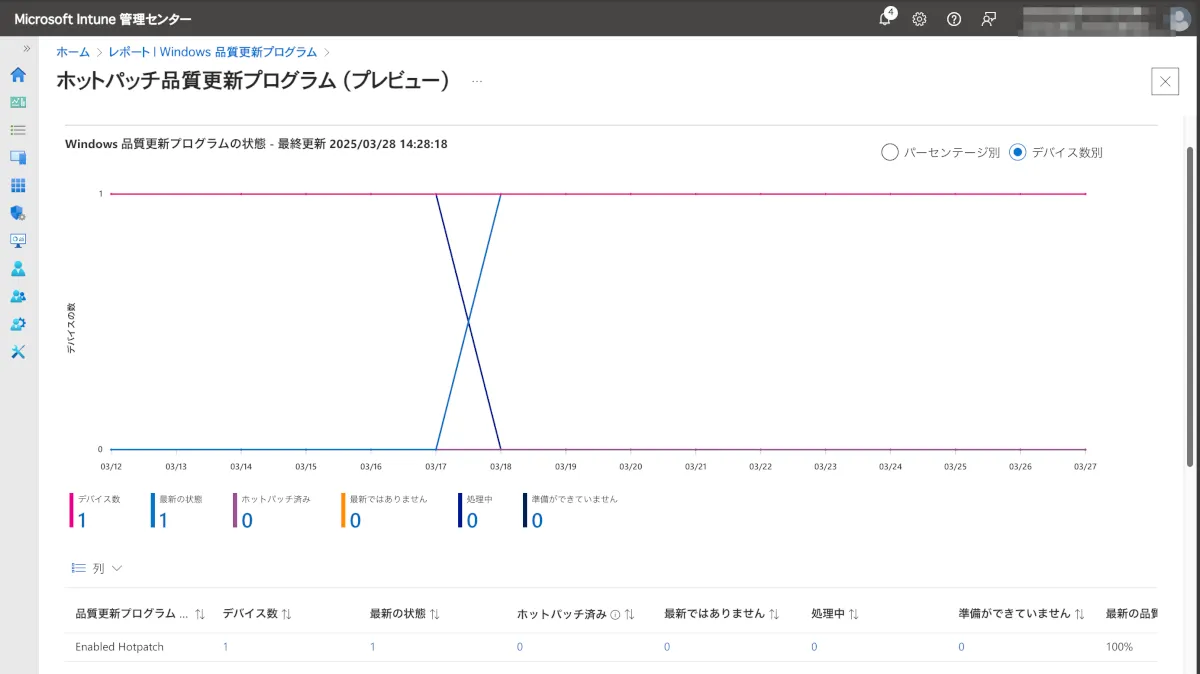Click the 03/17 date label on chart
The image size is (1200, 674).
[x=436, y=466]
